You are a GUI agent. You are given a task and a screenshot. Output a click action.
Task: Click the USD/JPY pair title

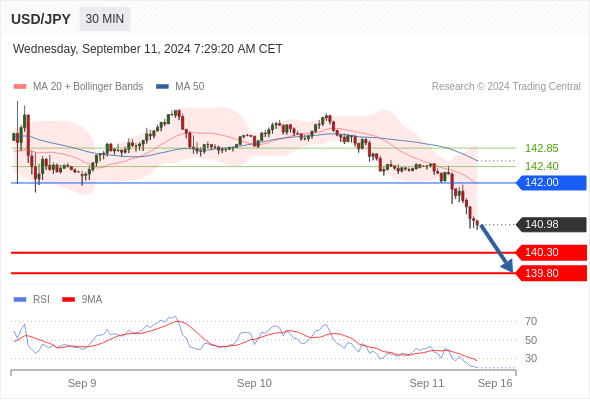click(x=41, y=19)
